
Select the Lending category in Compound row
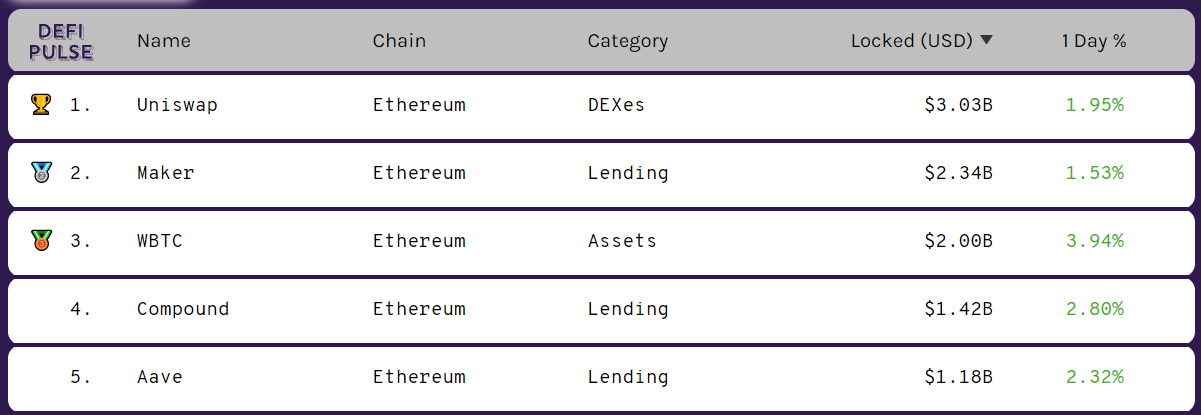[628, 309]
